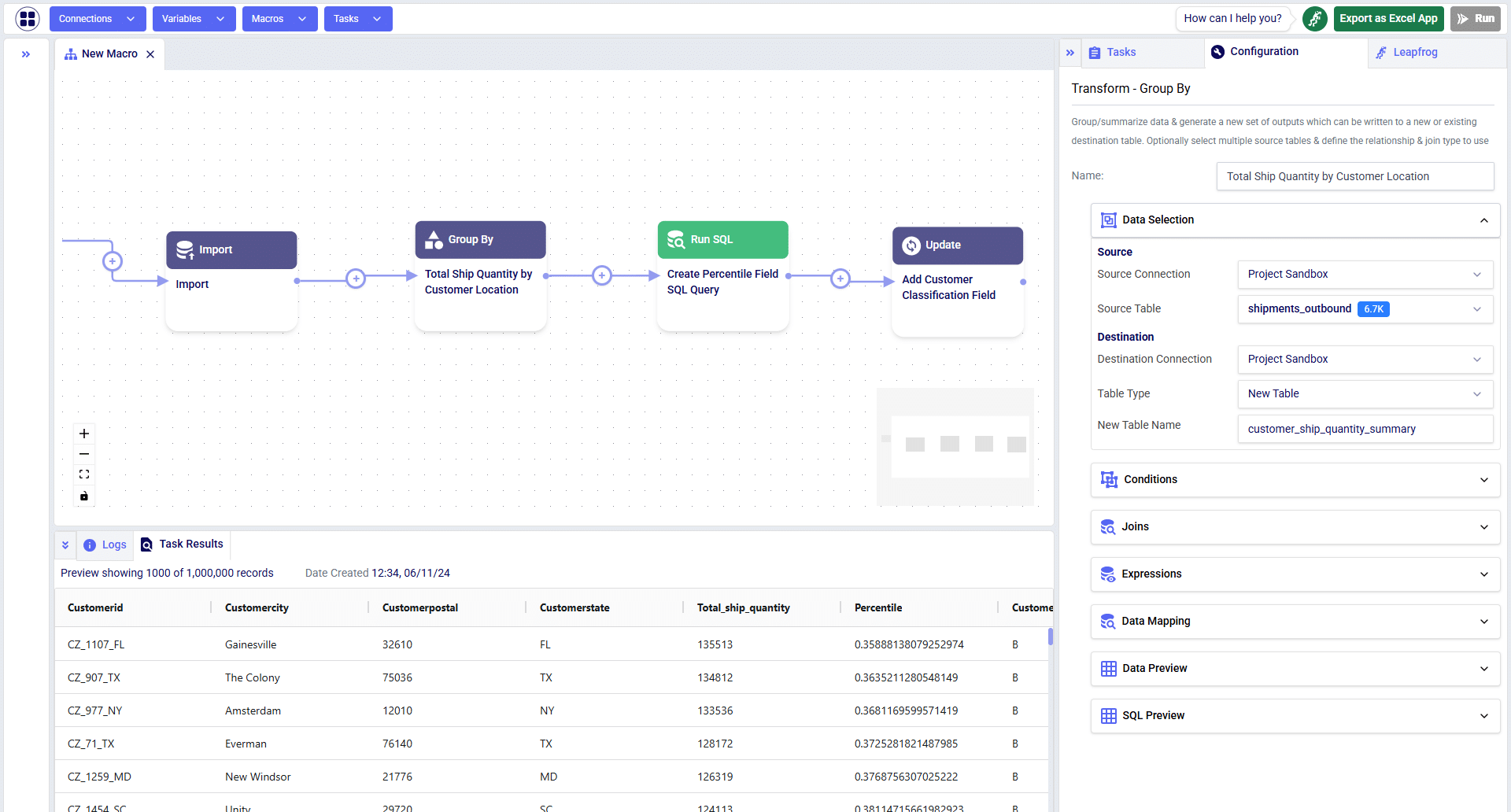
Task: Select the Group By node header
Action: (480, 239)
